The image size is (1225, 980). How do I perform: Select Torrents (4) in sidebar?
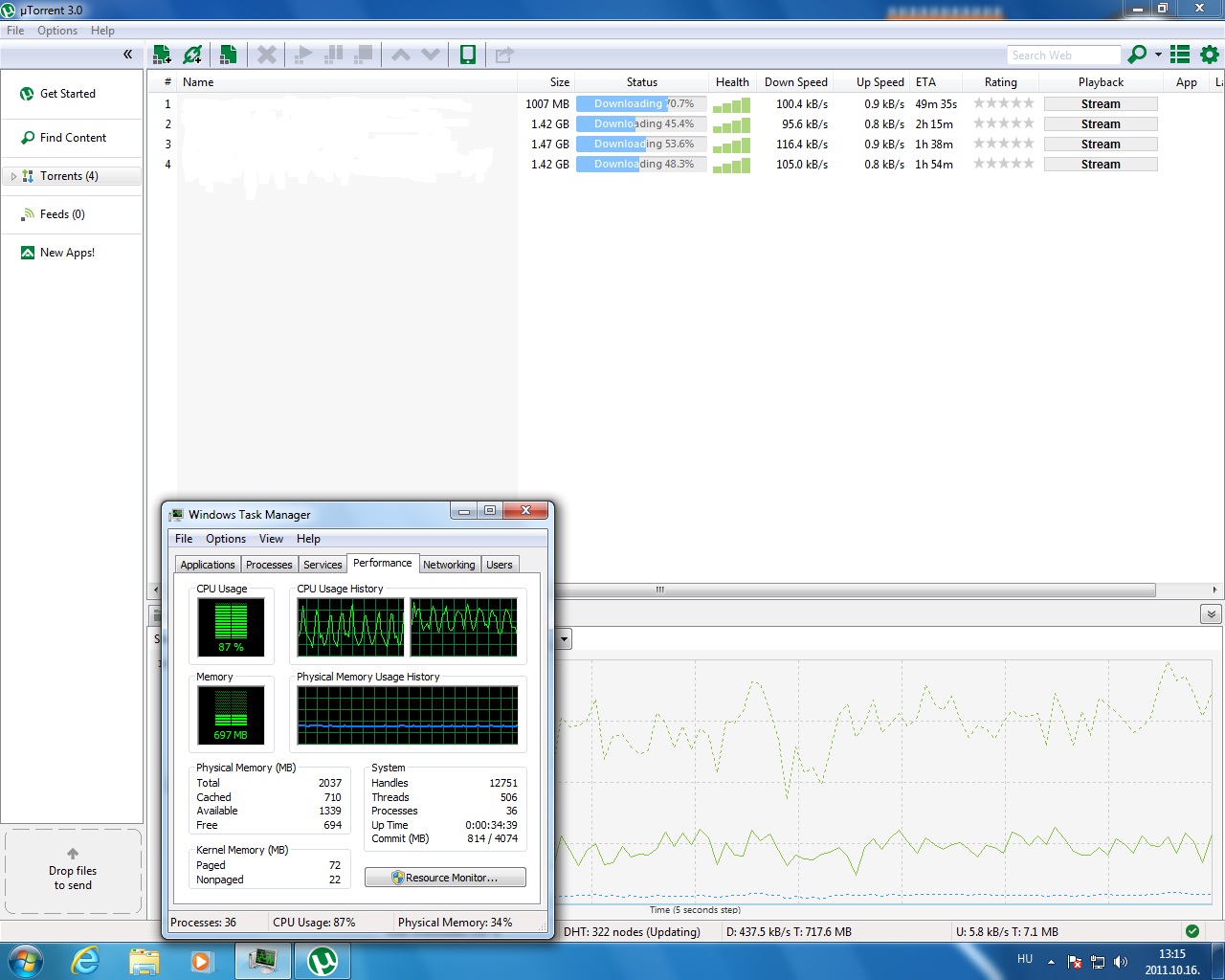coord(72,176)
